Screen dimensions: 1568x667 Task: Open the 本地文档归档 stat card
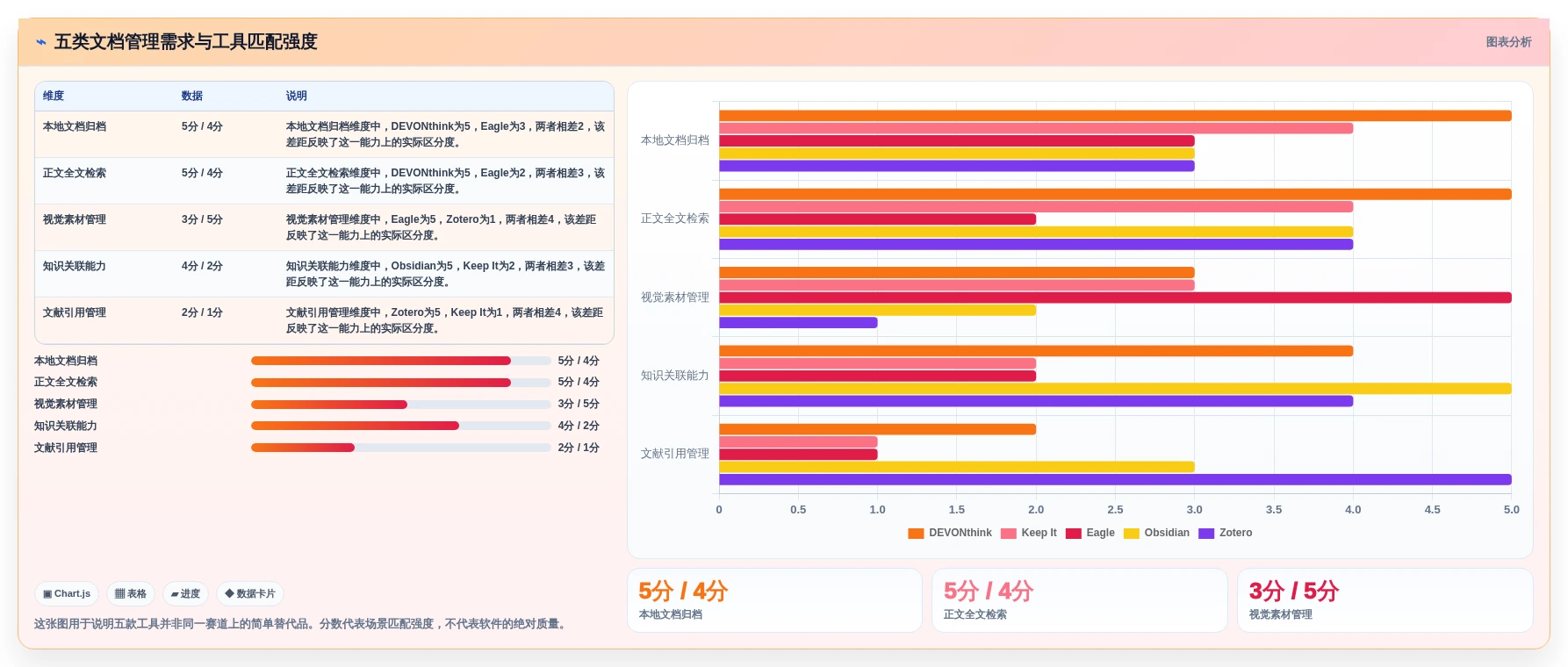[x=774, y=600]
